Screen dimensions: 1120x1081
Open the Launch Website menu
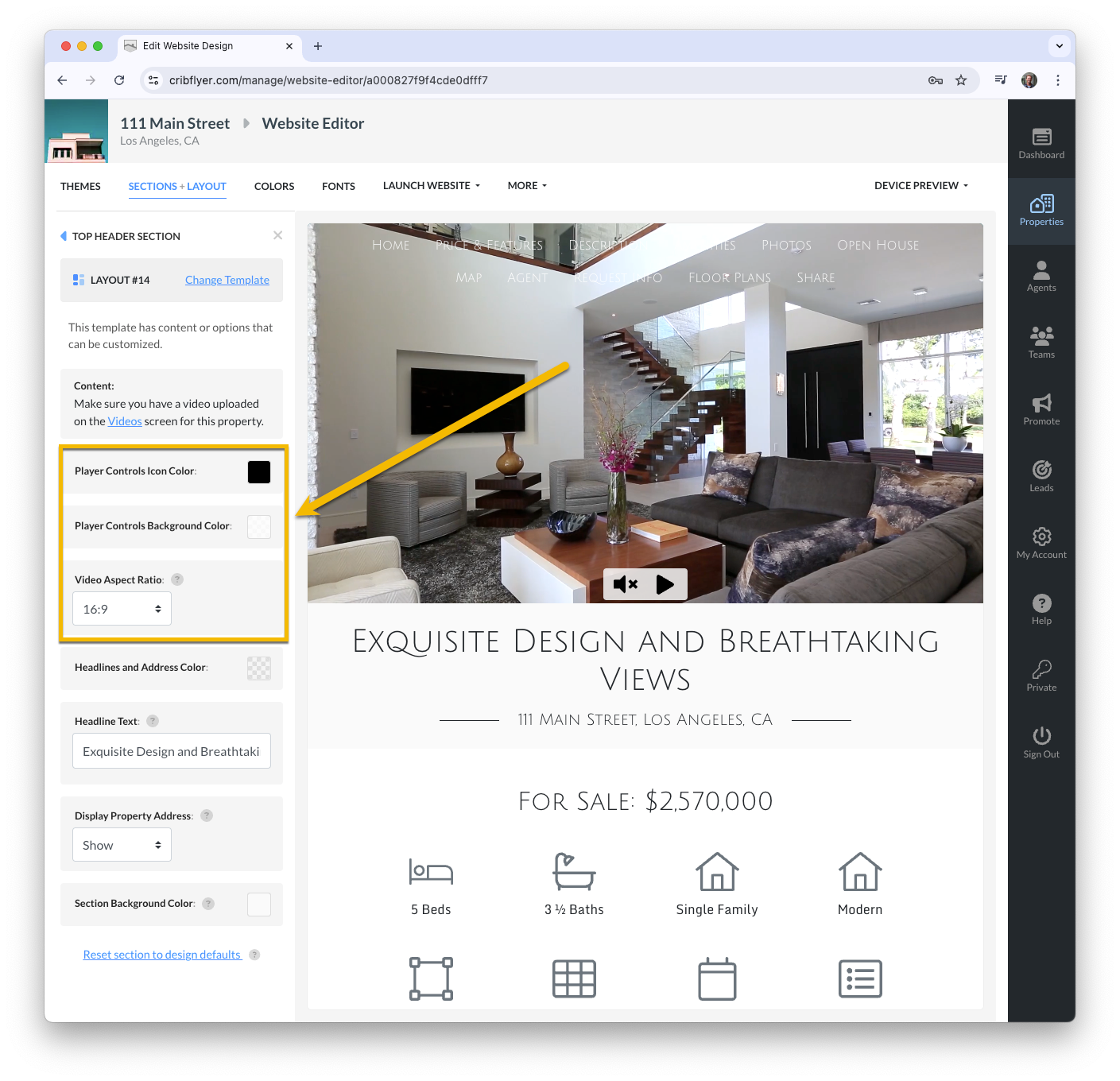(x=432, y=186)
